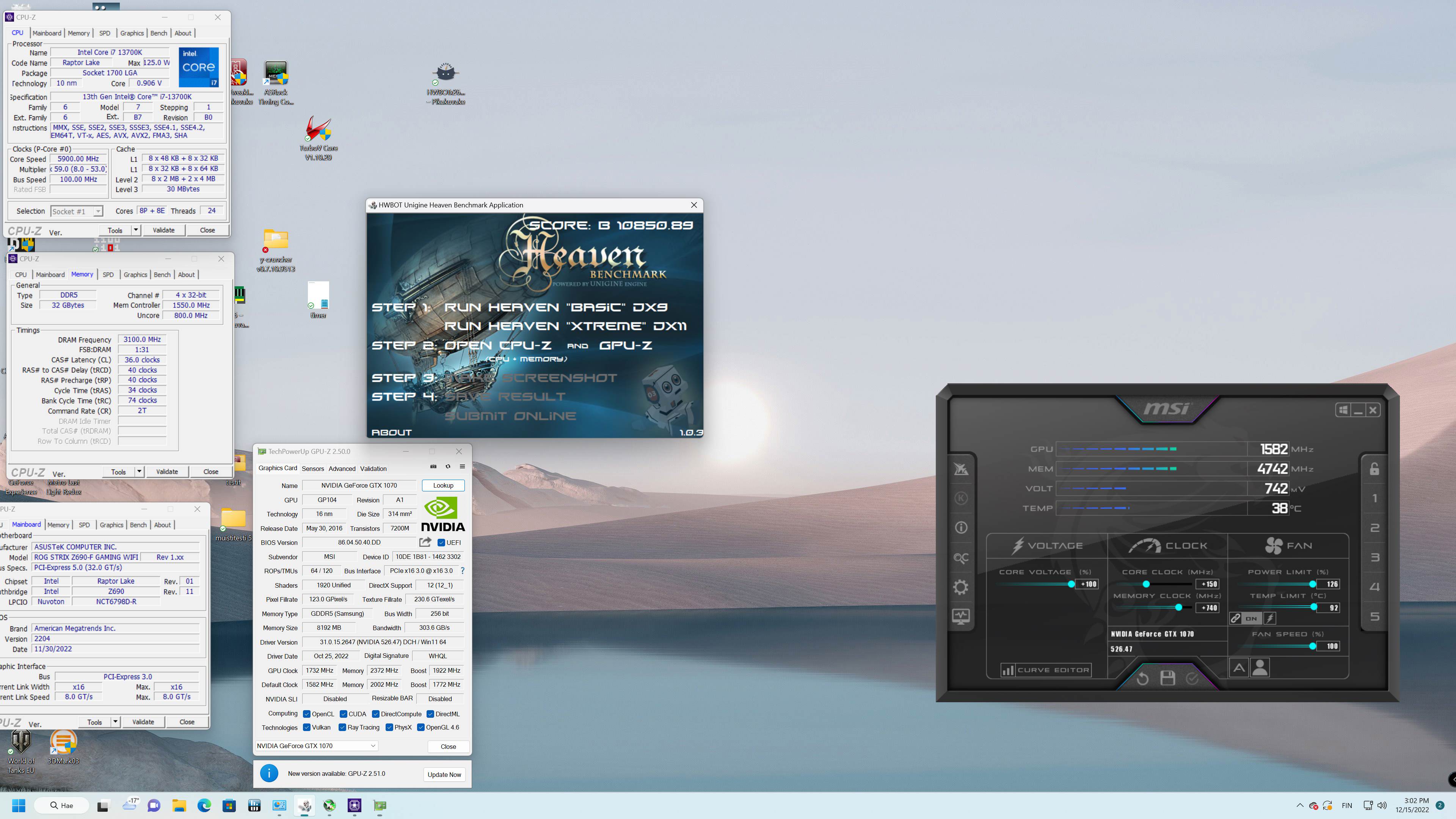Open the Socket #1 selection dropdown
This screenshot has width=1456, height=819.
(x=77, y=212)
